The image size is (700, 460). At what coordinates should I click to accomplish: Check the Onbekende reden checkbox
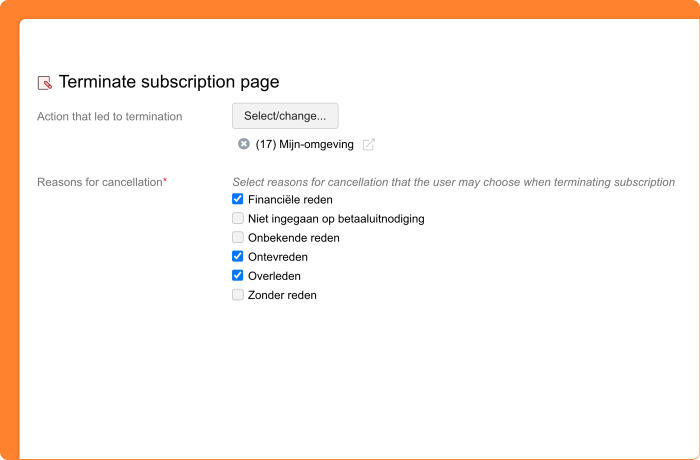(x=238, y=237)
